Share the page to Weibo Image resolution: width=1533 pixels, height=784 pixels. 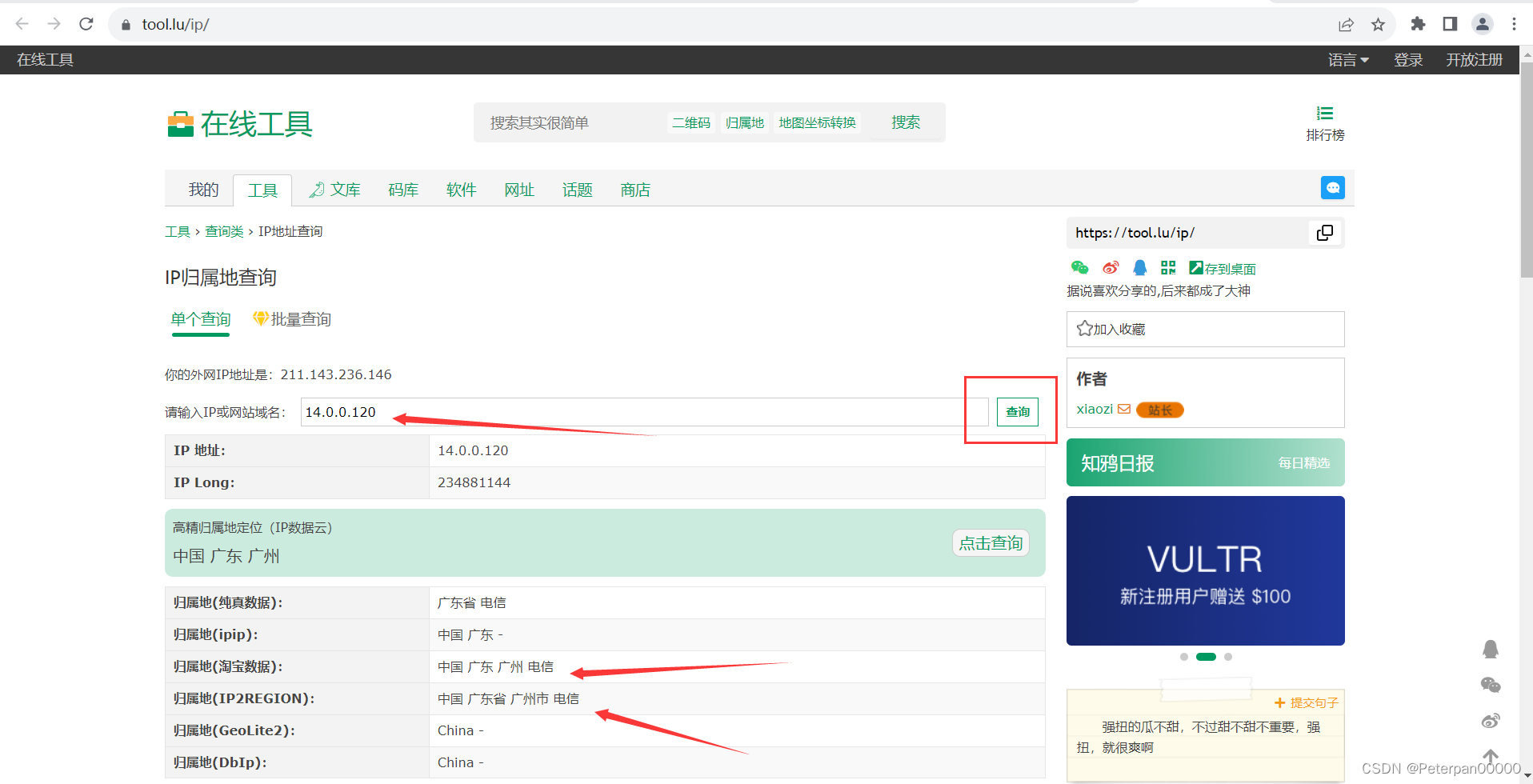pyautogui.click(x=1111, y=267)
